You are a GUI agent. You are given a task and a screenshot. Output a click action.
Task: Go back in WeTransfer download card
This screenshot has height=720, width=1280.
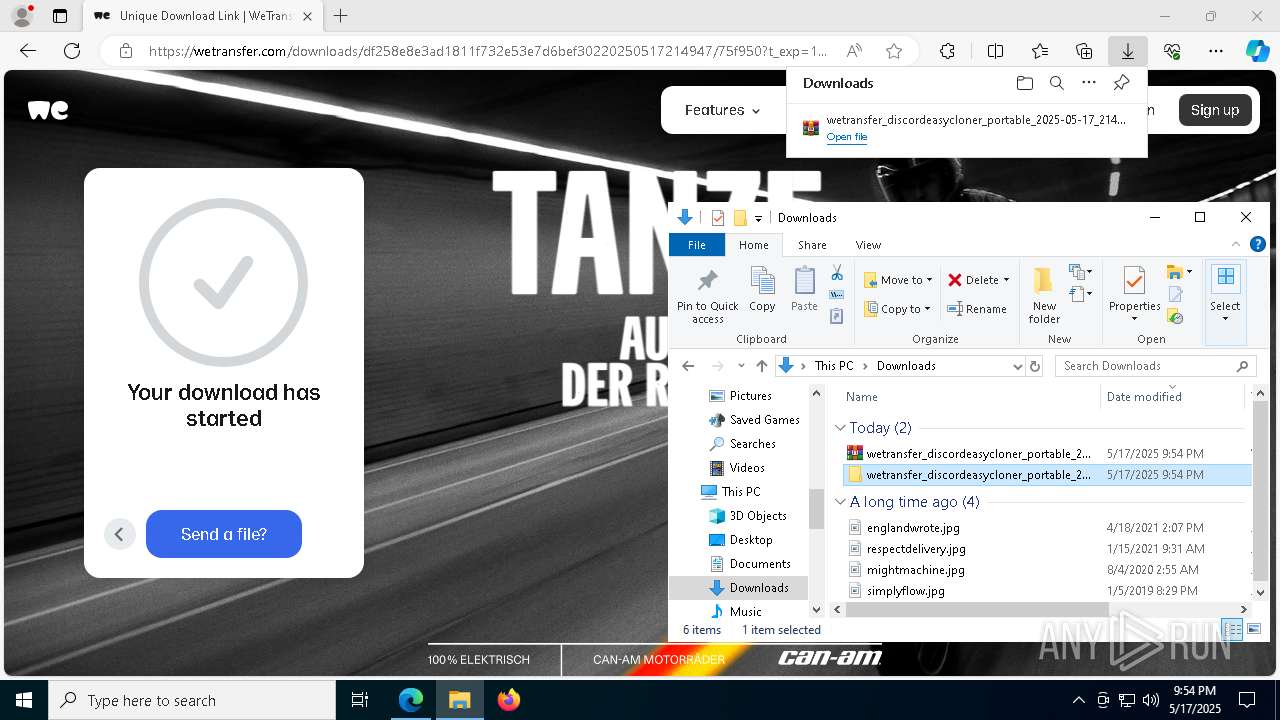tap(119, 534)
